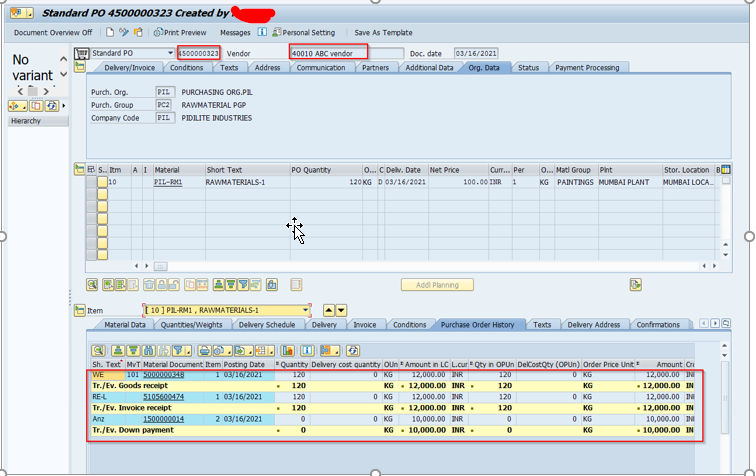
Task: Click the information icon in PO history toolbar
Action: click(x=308, y=351)
